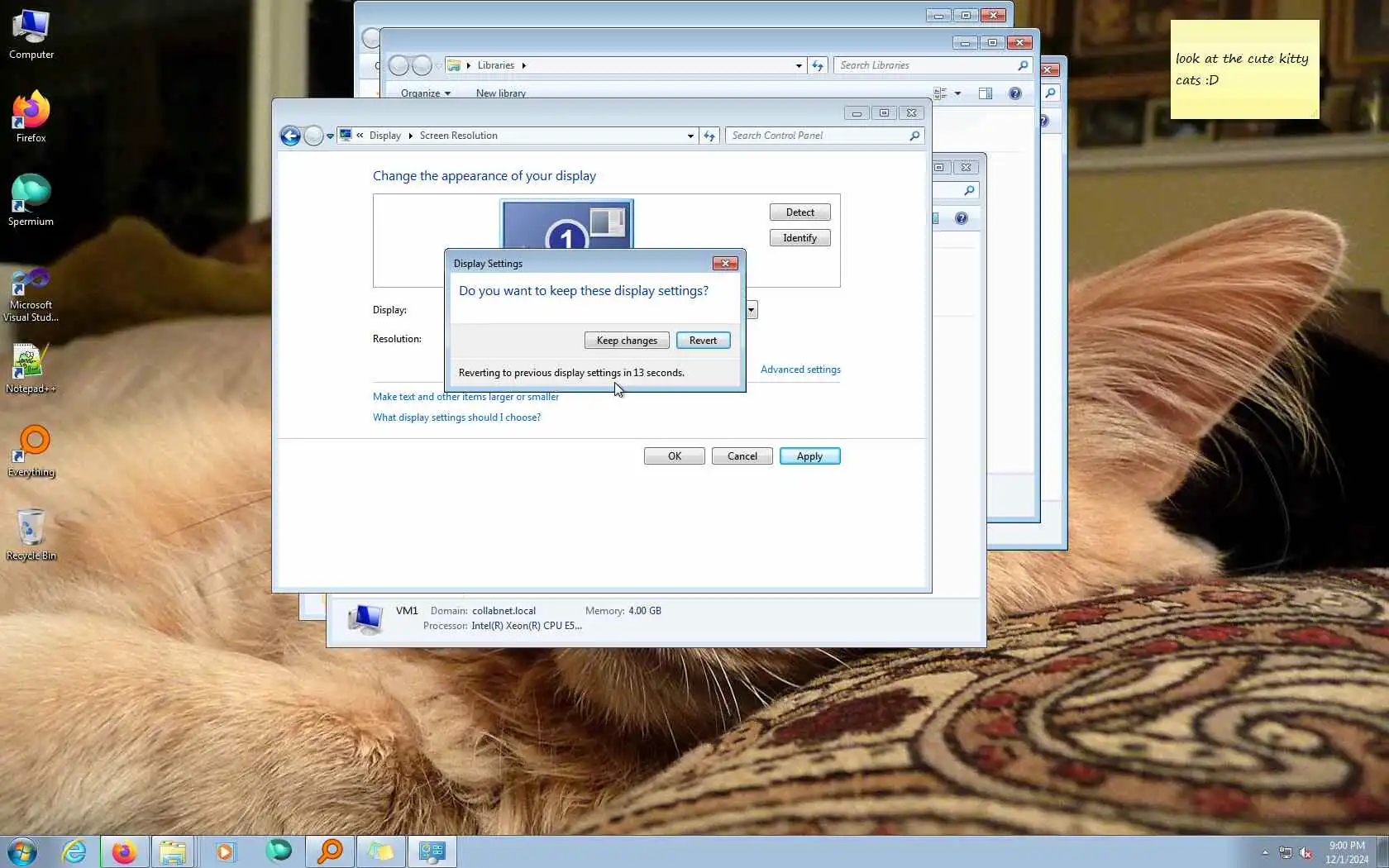This screenshot has height=868, width=1389.
Task: Expand arrow between Display and Screen Resolution
Action: pyautogui.click(x=410, y=136)
